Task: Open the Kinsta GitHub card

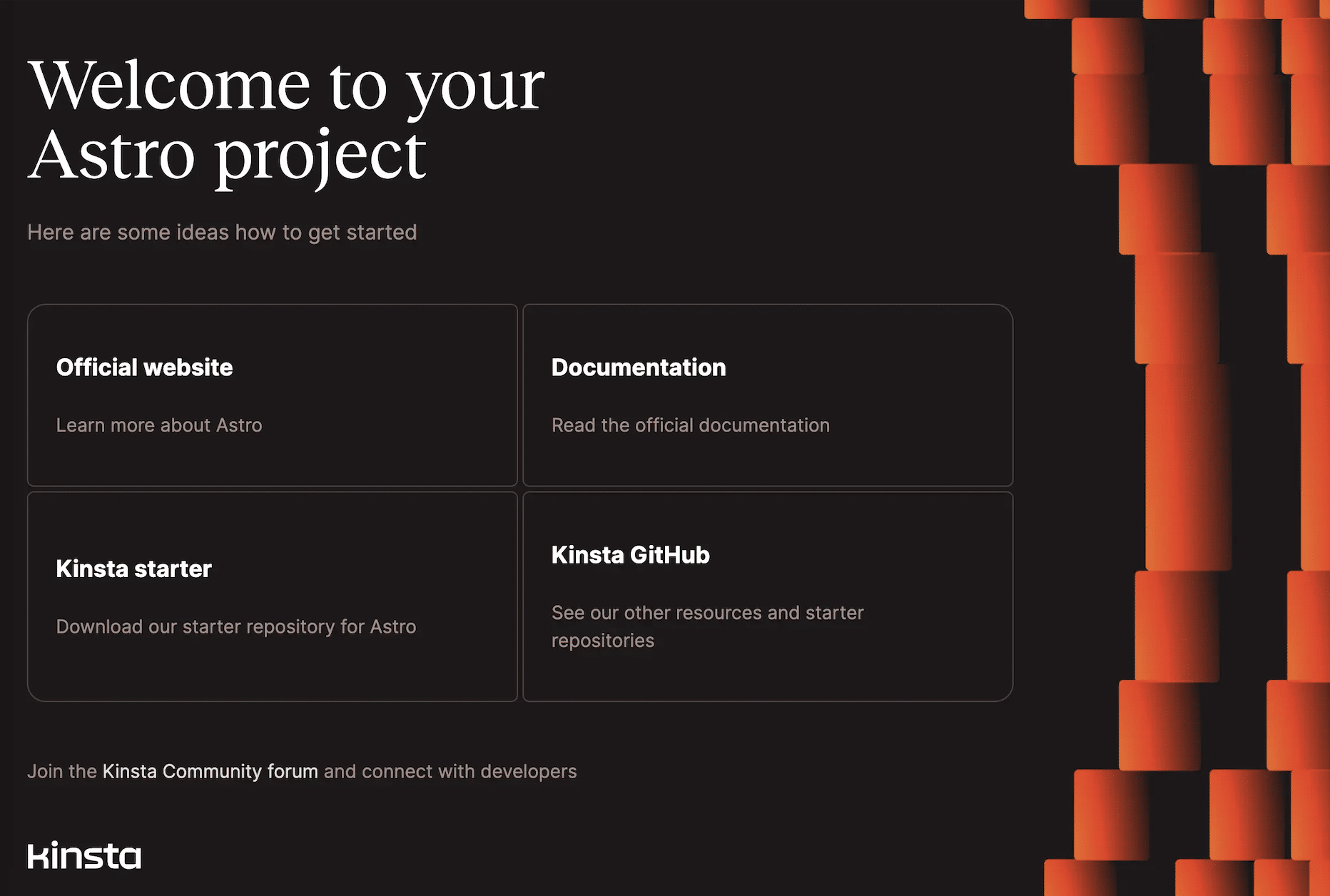Action: coord(767,596)
